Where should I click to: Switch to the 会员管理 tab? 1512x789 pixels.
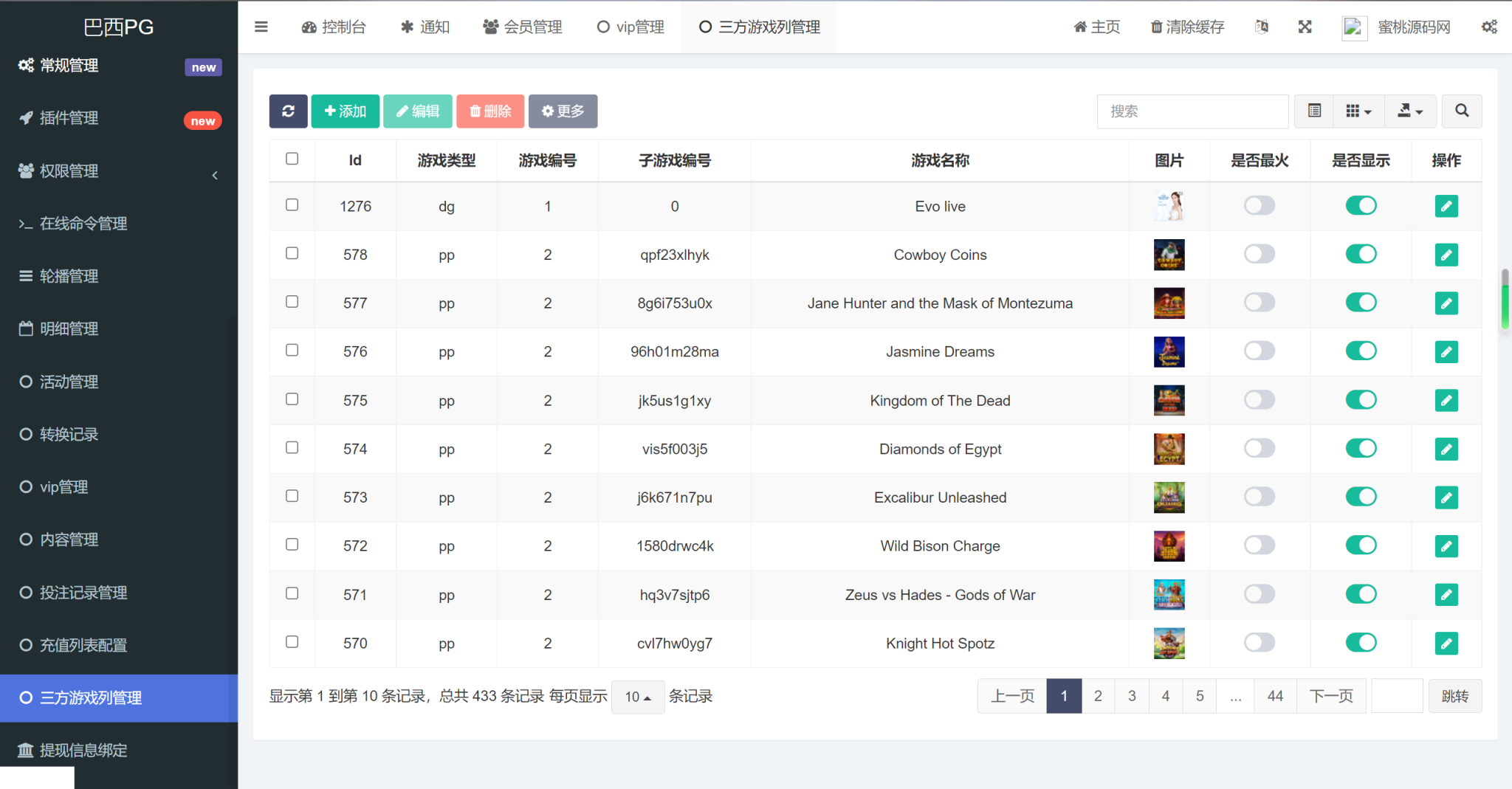coord(523,27)
